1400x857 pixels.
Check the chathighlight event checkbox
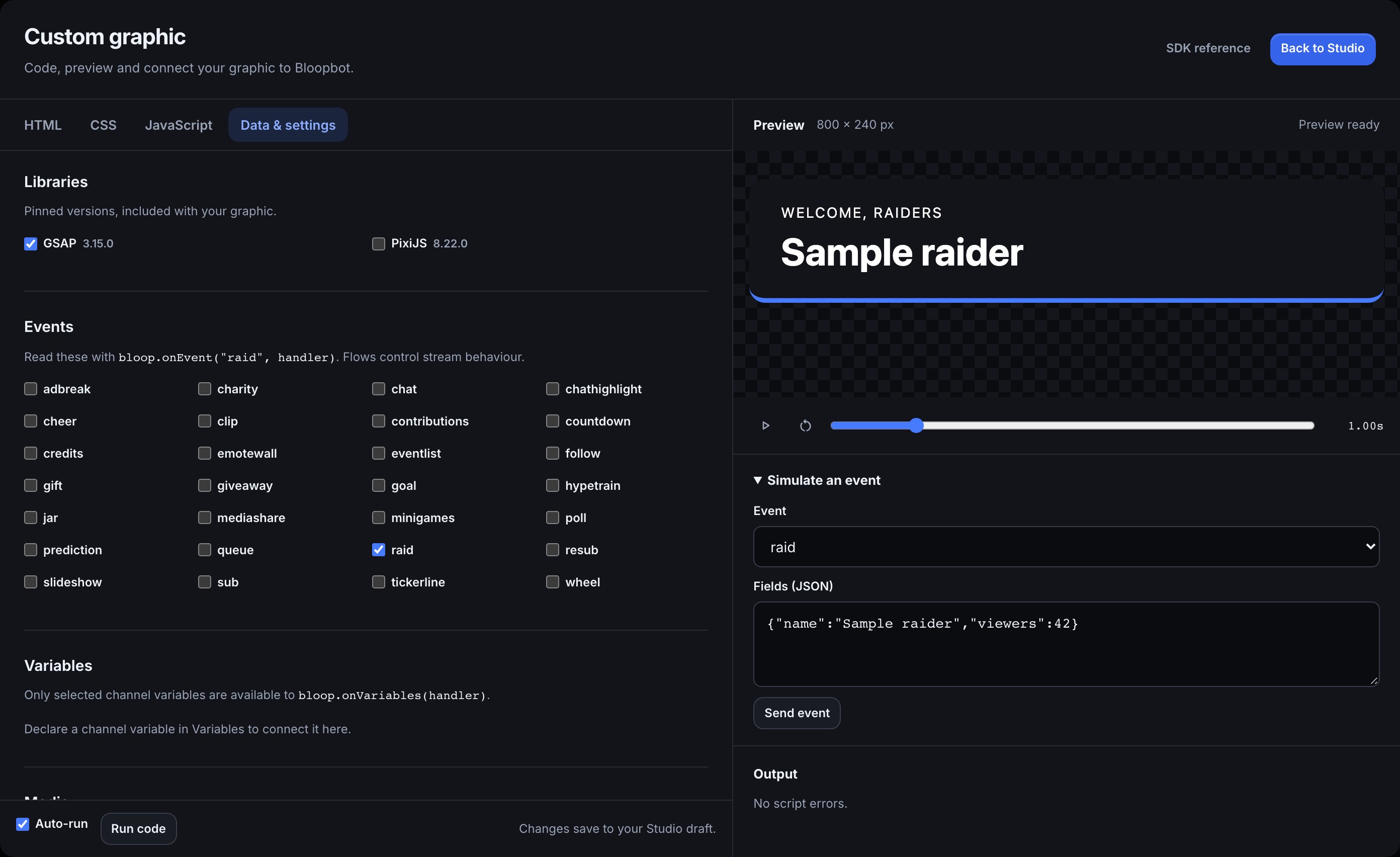click(x=552, y=389)
